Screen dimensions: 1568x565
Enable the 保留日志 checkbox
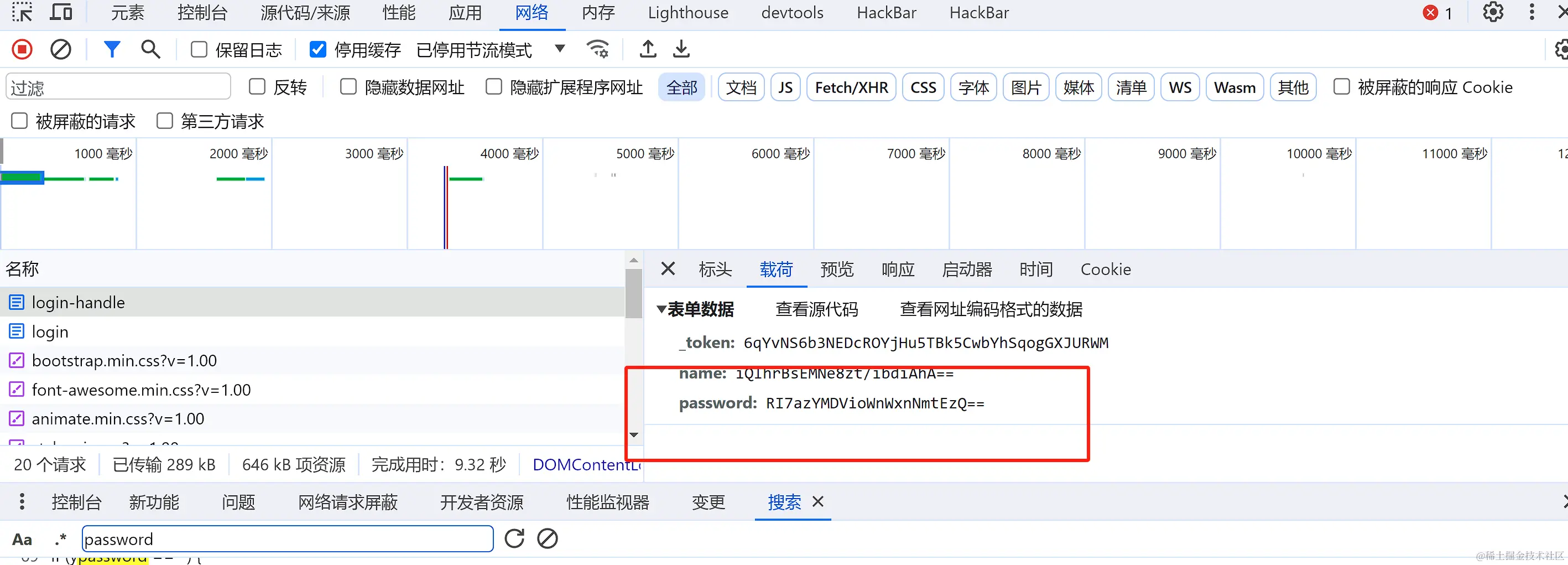(x=199, y=49)
